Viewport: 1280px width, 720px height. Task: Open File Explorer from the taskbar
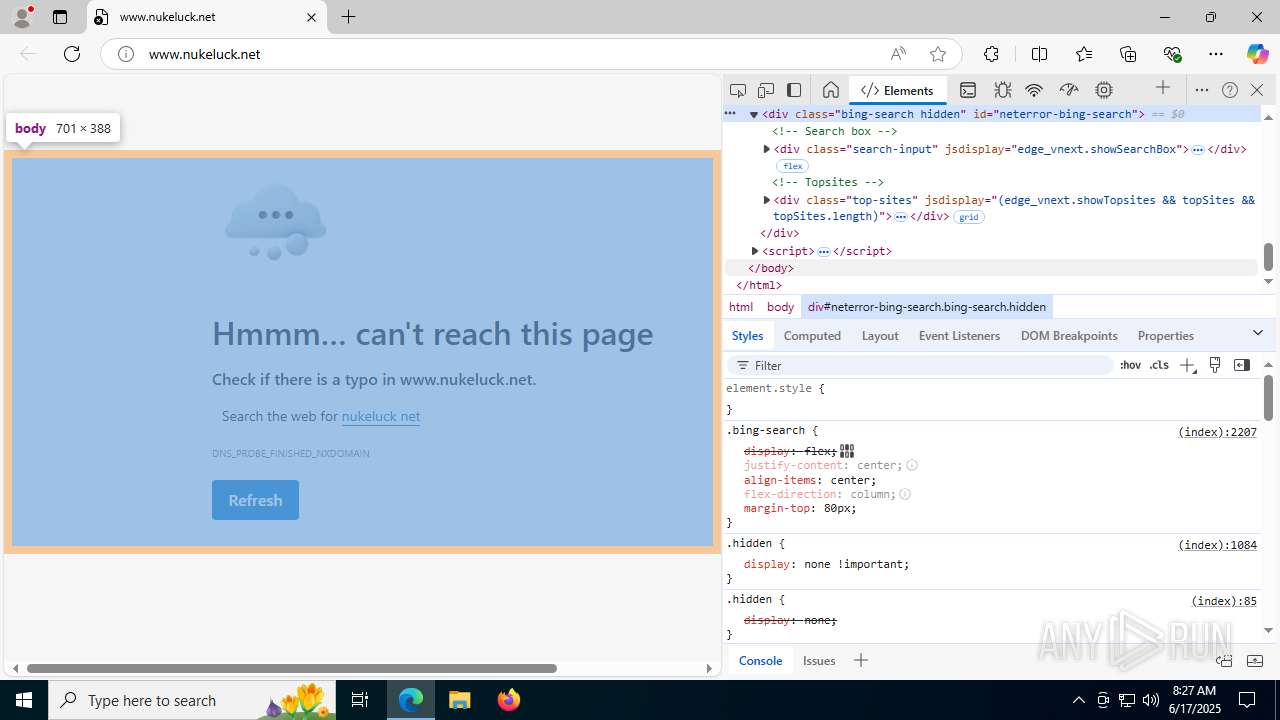[x=459, y=700]
